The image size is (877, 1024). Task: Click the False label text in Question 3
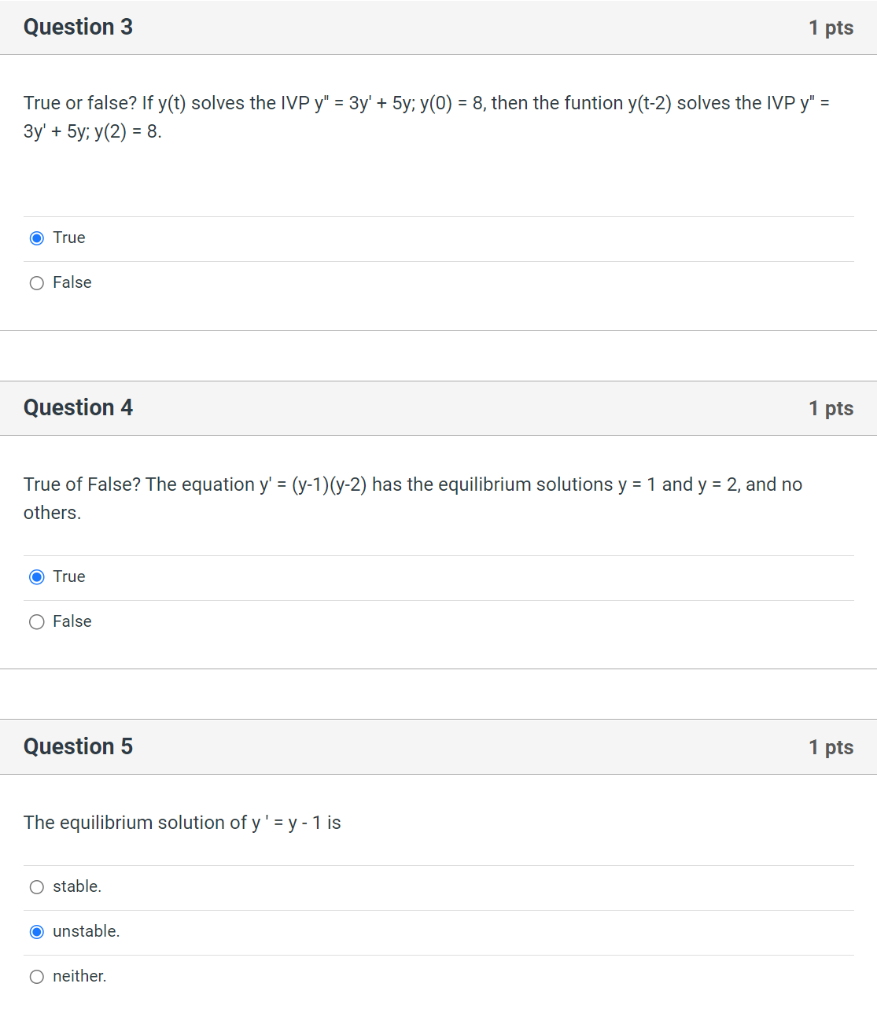point(74,282)
